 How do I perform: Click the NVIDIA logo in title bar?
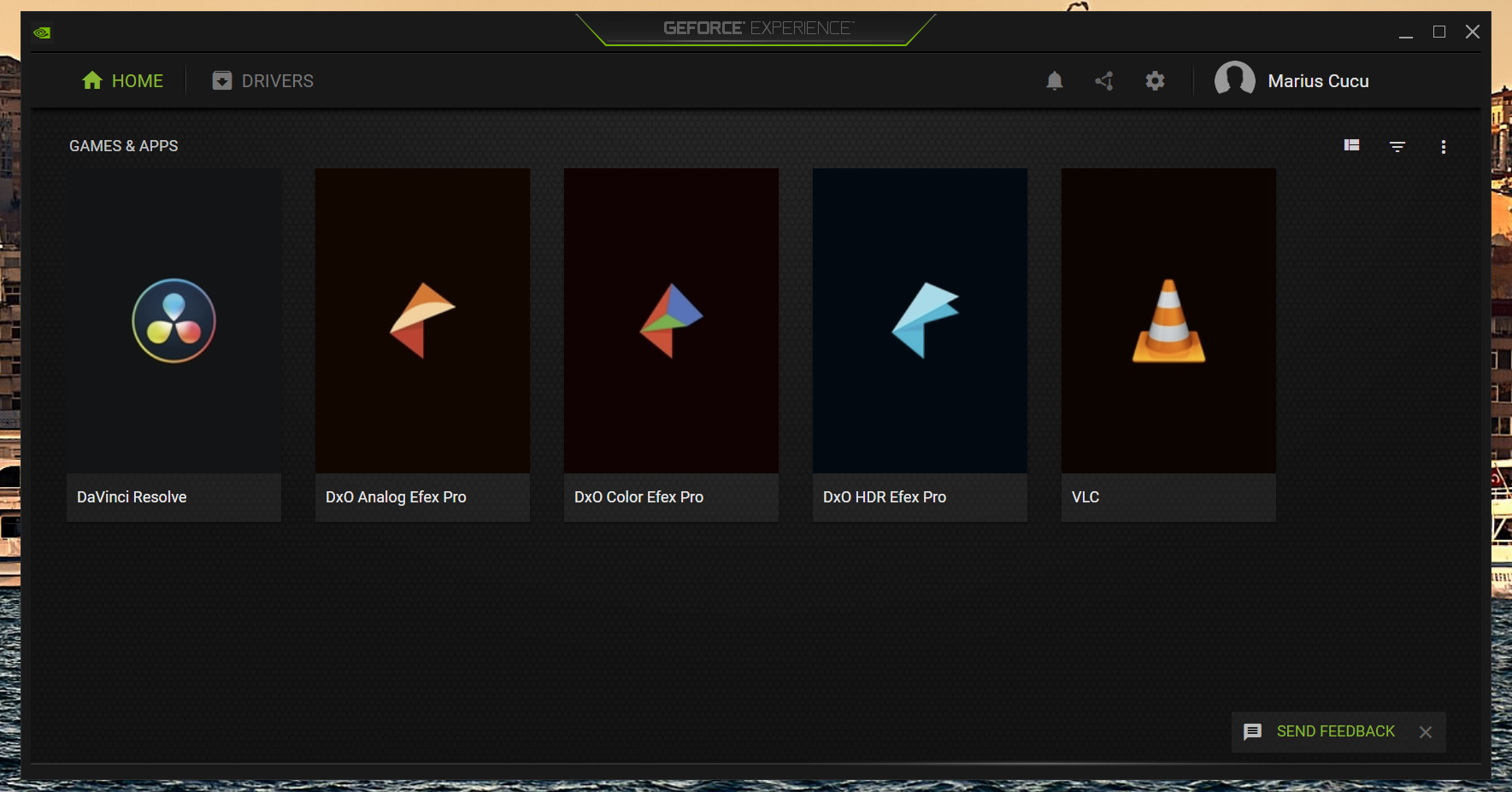coord(42,32)
